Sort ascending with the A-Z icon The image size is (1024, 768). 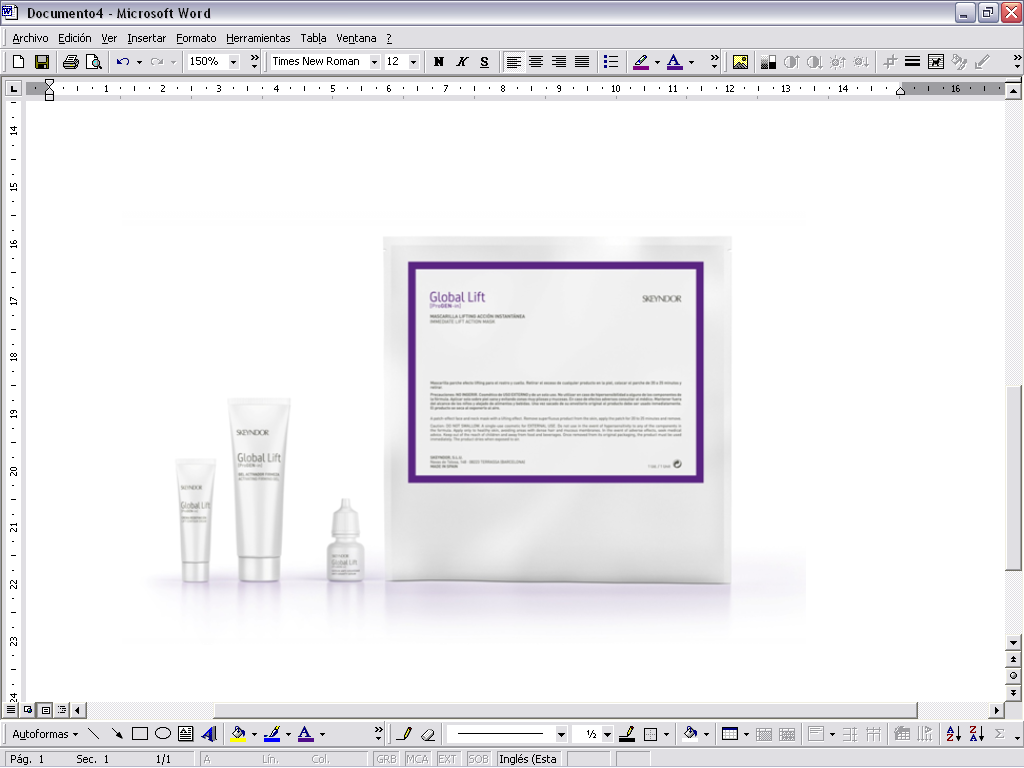[953, 734]
